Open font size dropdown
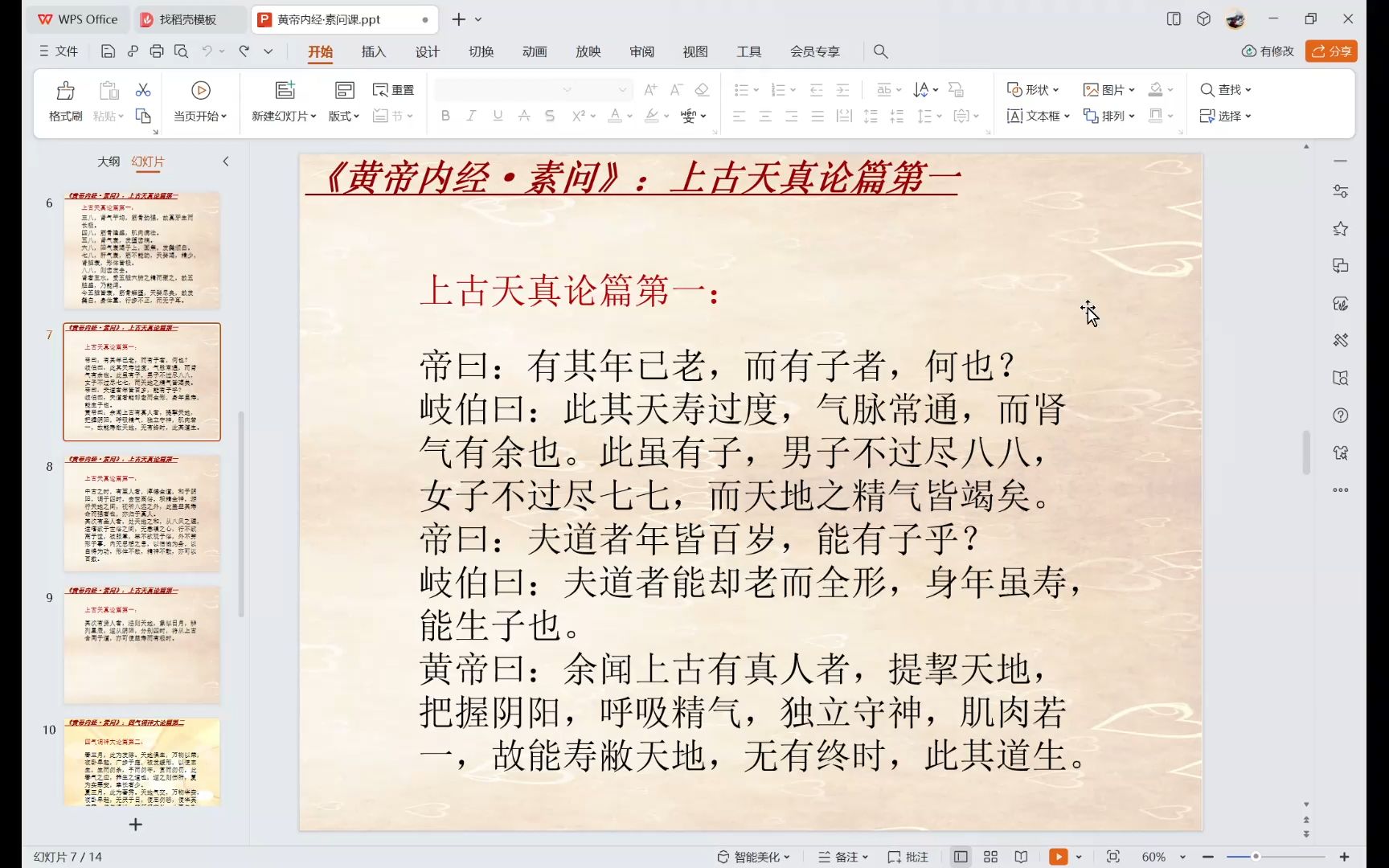Viewport: 1389px width, 868px height. tap(622, 89)
